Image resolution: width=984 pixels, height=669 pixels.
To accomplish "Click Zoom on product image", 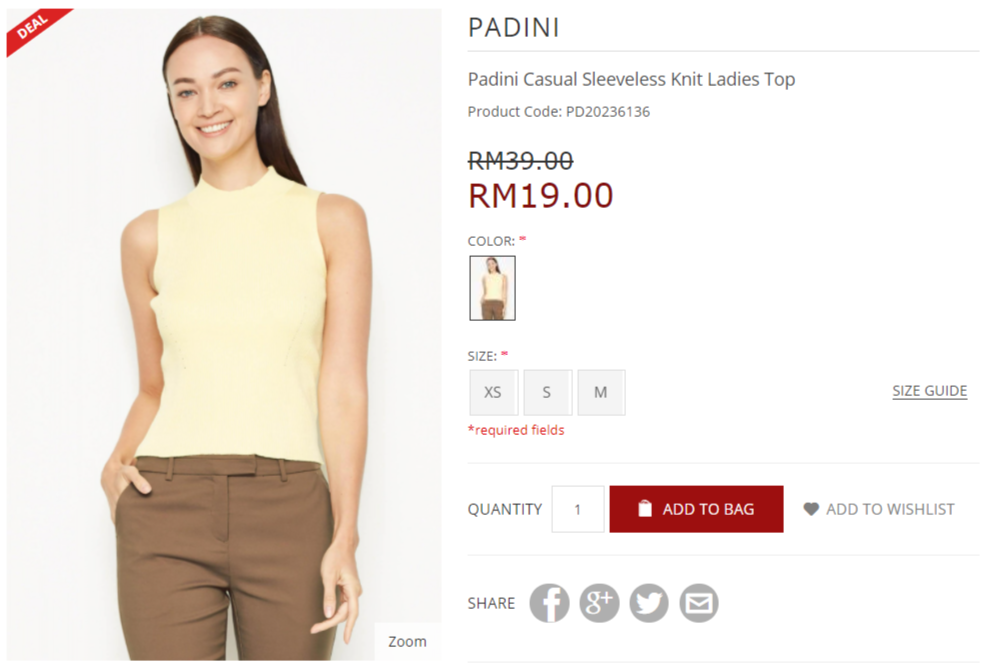I will [x=407, y=641].
